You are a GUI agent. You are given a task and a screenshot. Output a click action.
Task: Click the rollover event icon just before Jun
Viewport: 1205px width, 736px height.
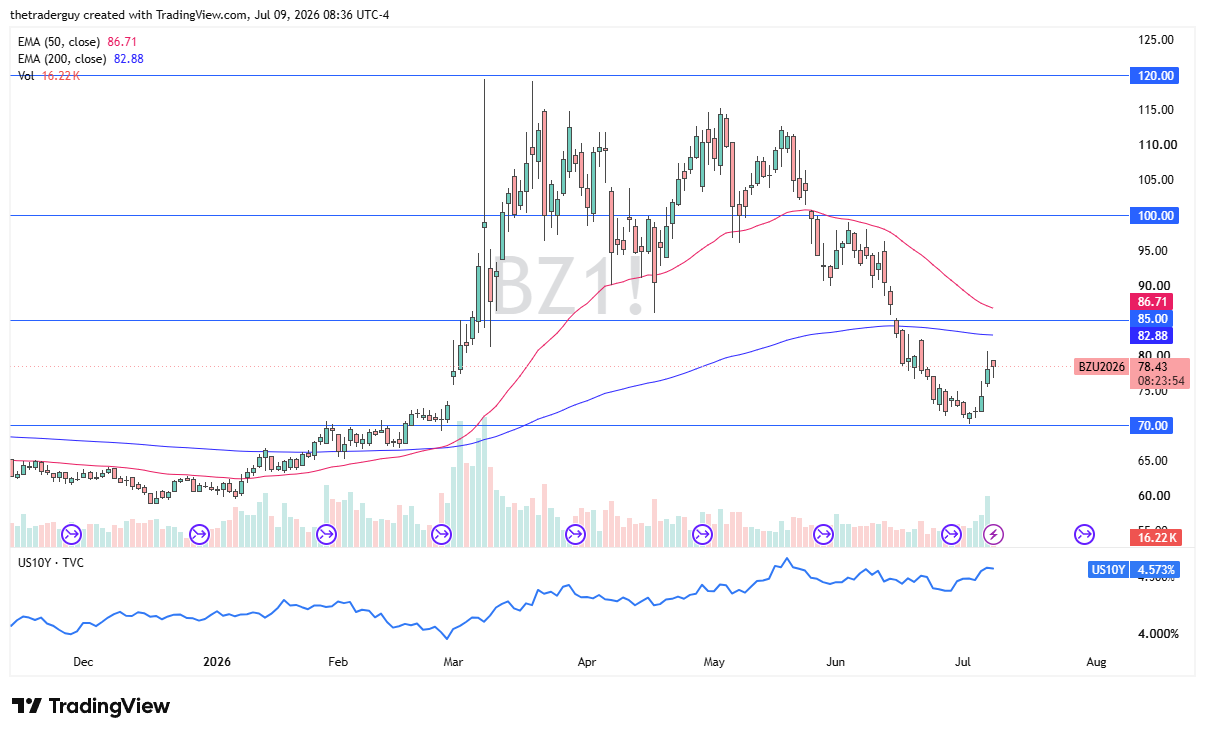[x=823, y=535]
